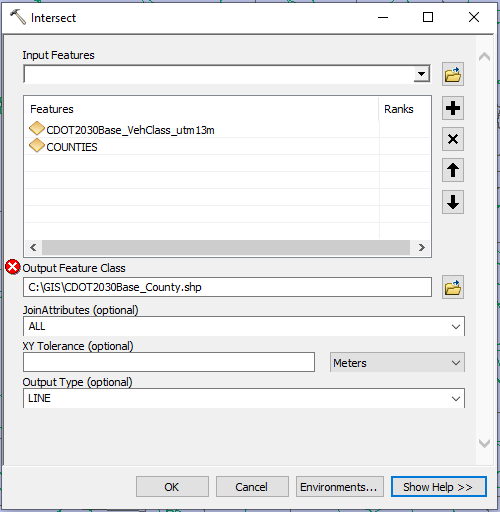Select the CDOT2030Base_VehClass_utm13m feature row
The height and width of the screenshot is (512, 500).
pos(227,130)
